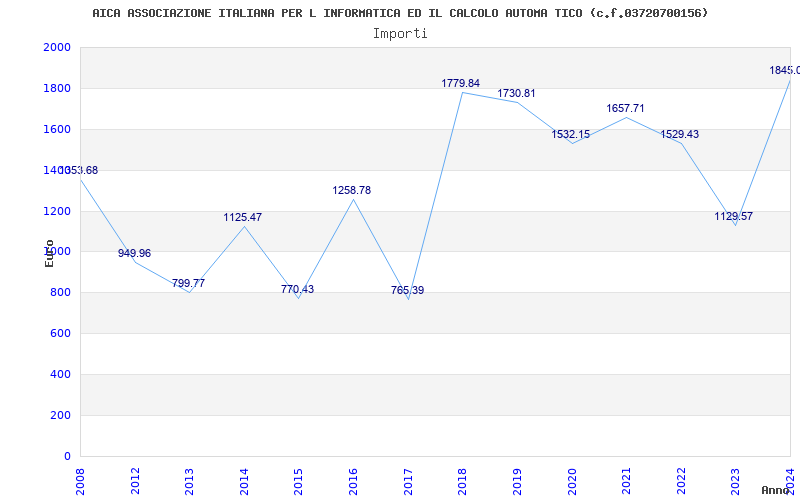Click the 2015 year axis label

point(299,482)
